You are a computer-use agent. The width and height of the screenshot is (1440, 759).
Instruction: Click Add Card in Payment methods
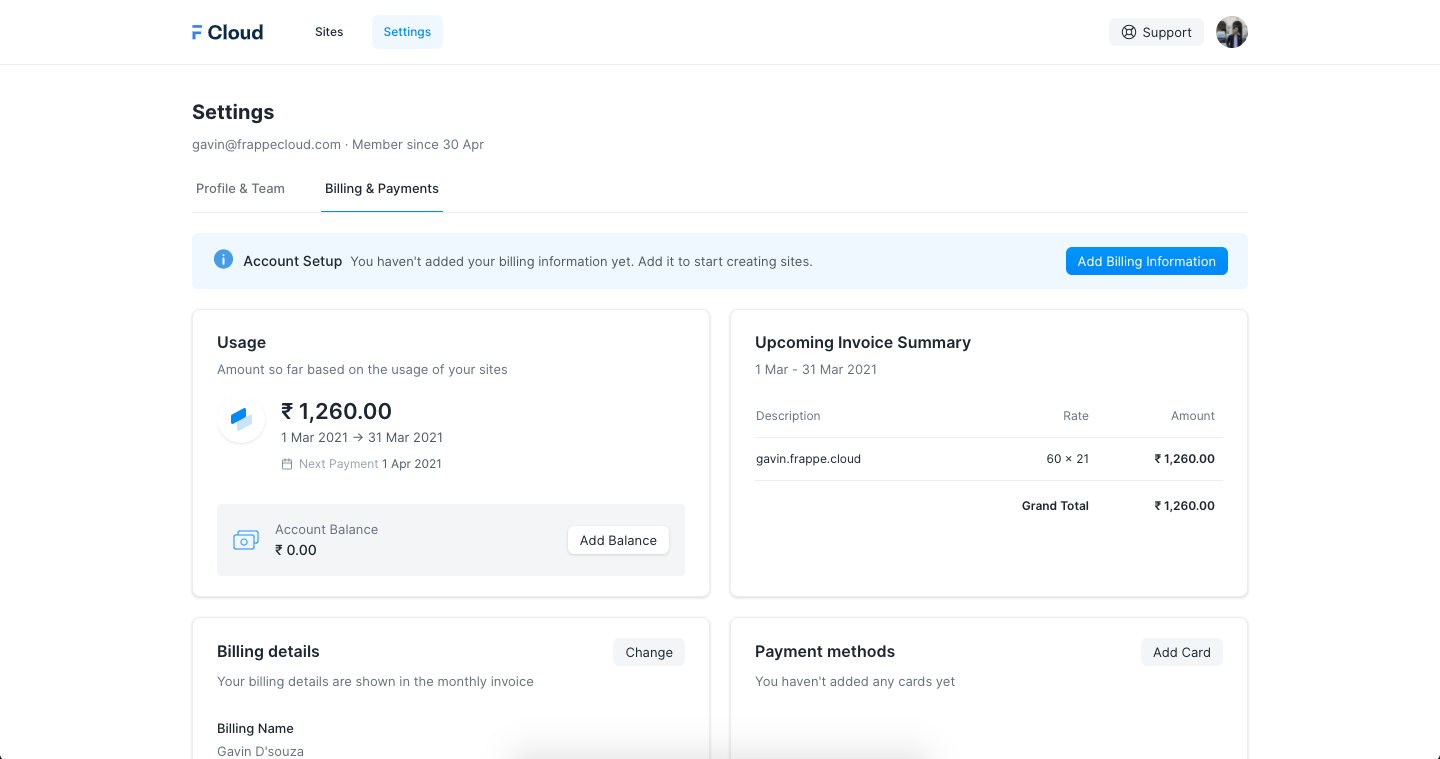[x=1181, y=652]
